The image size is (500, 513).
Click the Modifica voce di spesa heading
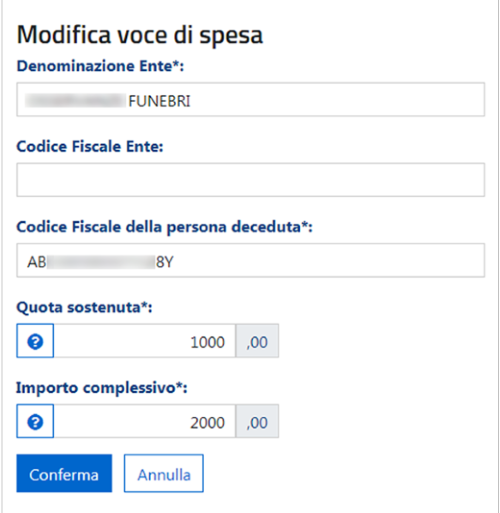140,35
